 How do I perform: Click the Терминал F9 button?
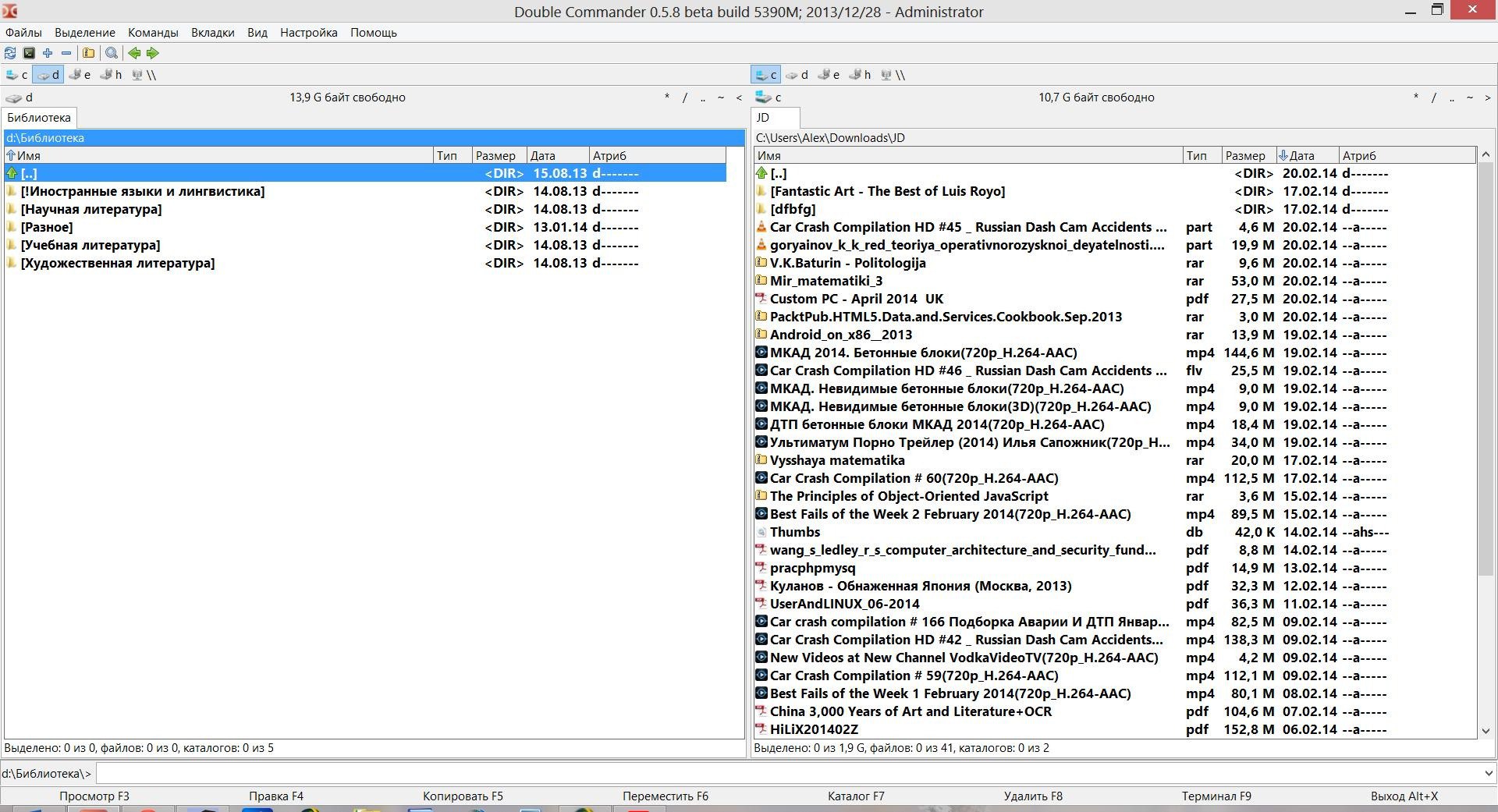pyautogui.click(x=1216, y=796)
